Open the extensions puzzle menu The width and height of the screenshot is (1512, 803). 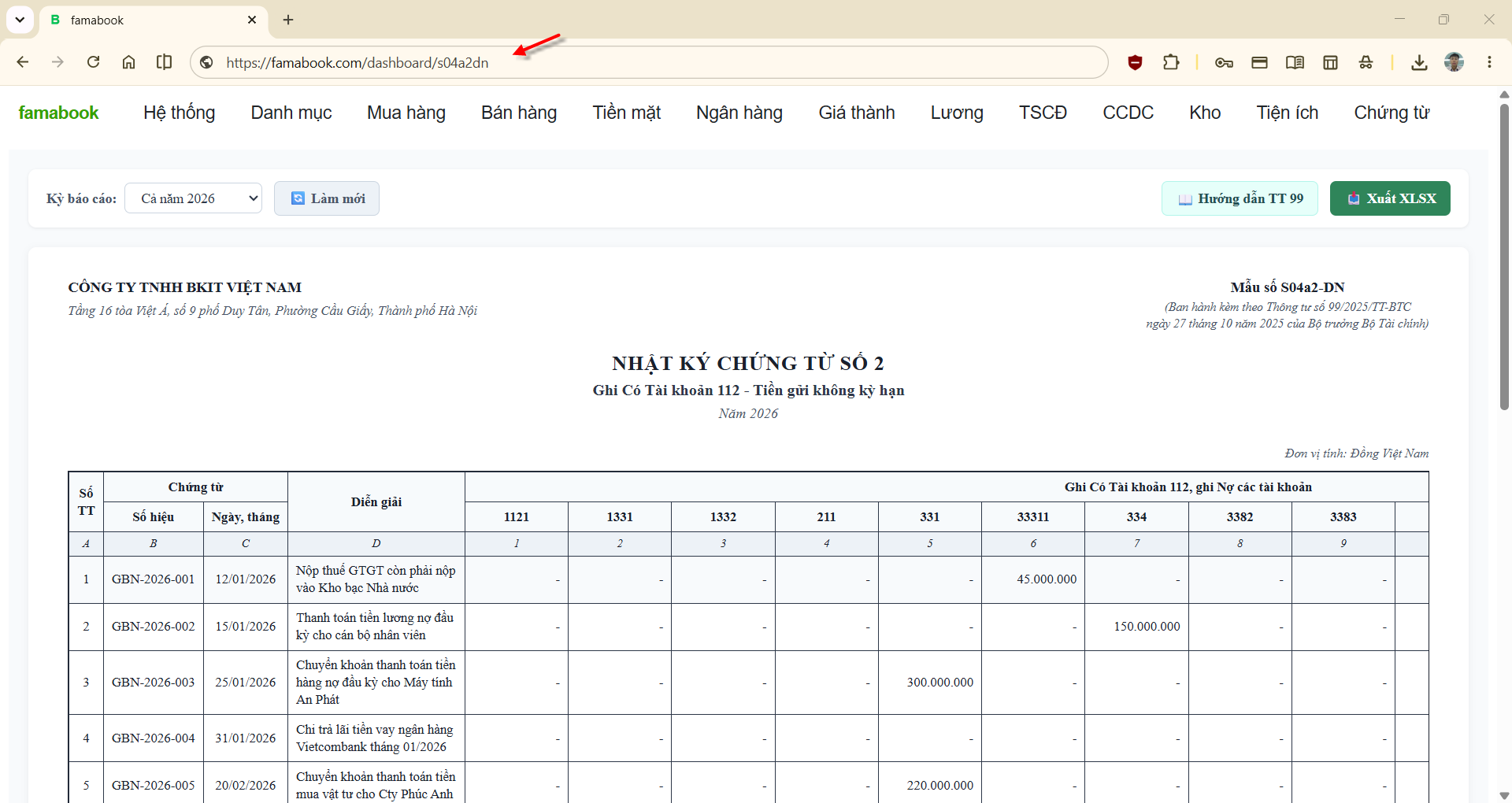(1171, 62)
